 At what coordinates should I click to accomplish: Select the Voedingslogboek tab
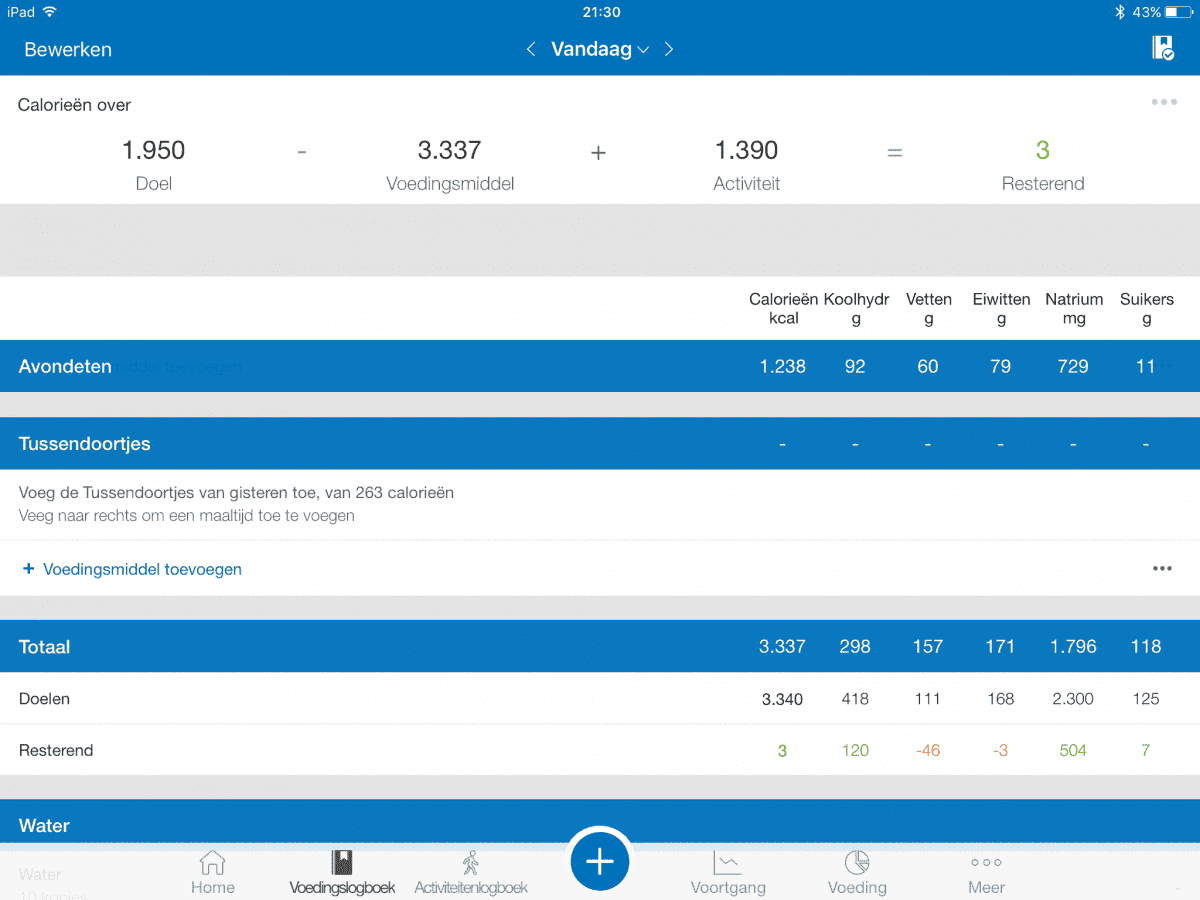pos(342,872)
